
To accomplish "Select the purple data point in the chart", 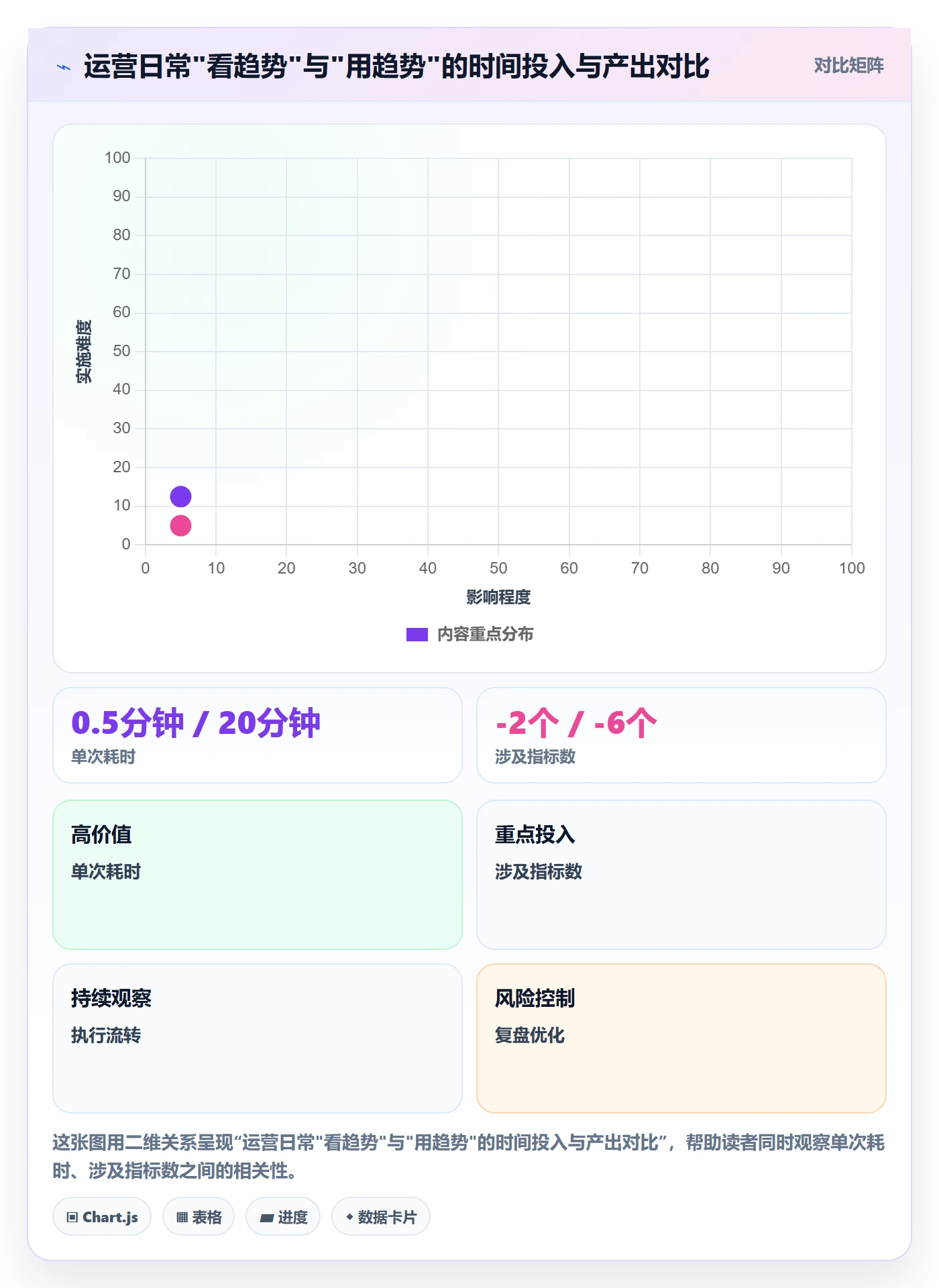I will [x=180, y=496].
